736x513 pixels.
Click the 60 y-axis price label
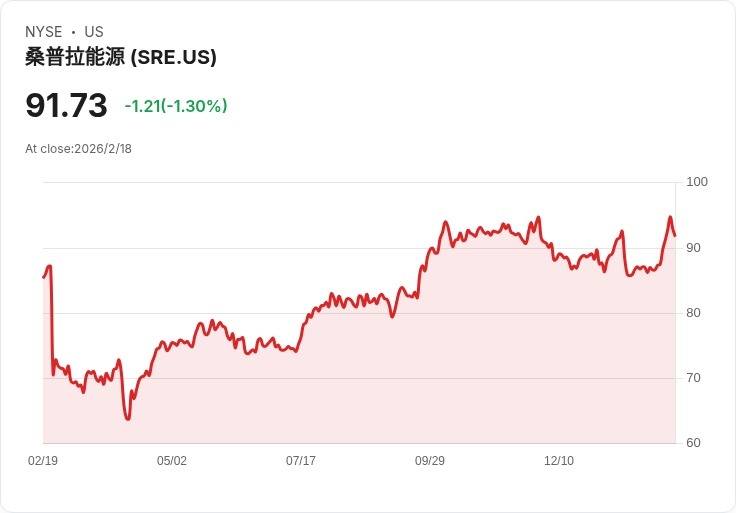point(693,443)
